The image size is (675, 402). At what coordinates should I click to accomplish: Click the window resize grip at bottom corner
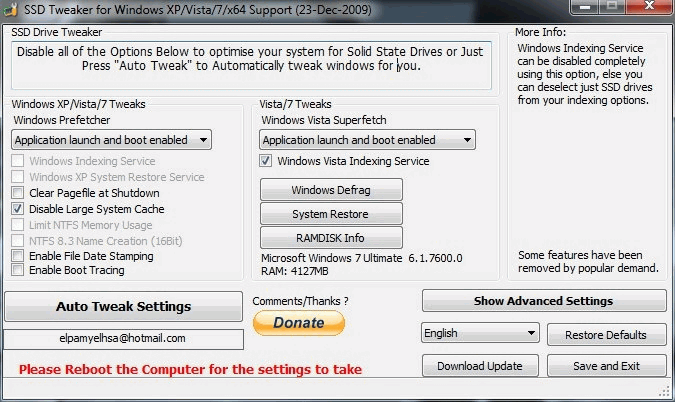click(665, 391)
